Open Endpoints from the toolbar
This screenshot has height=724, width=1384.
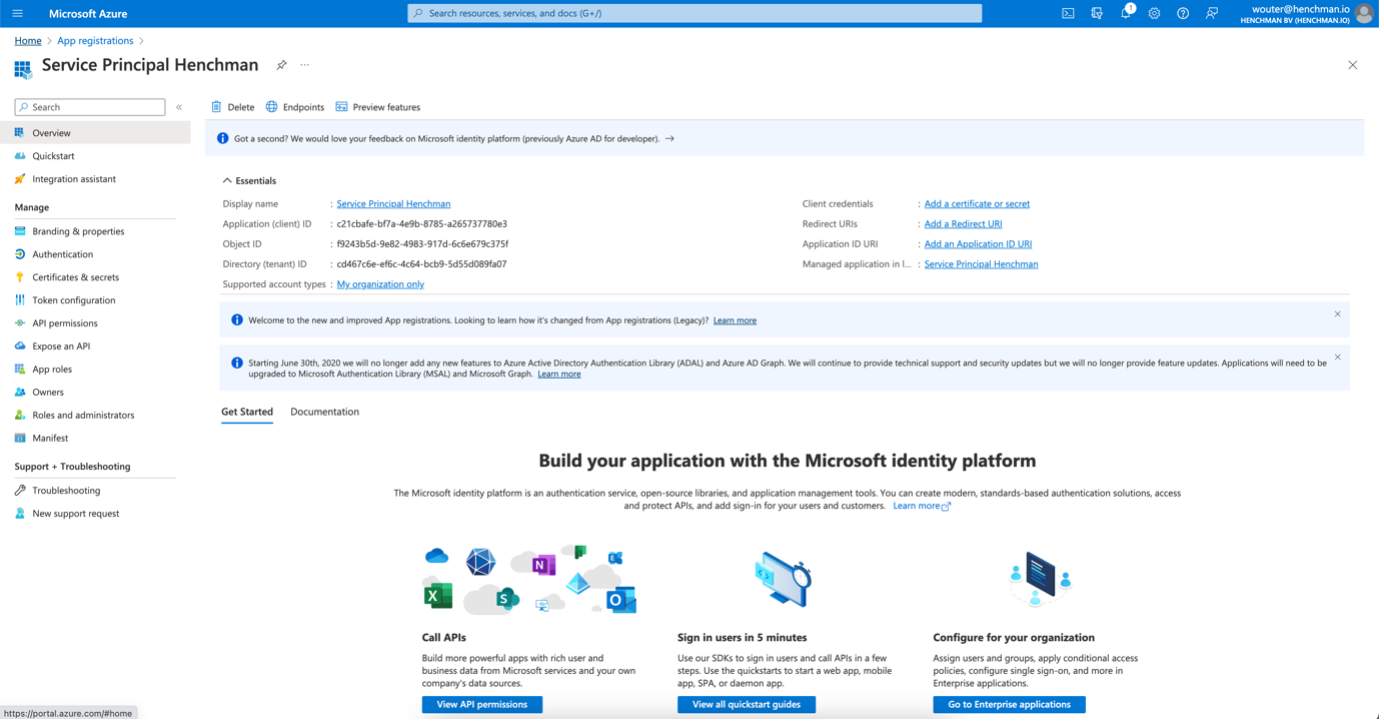tap(296, 108)
